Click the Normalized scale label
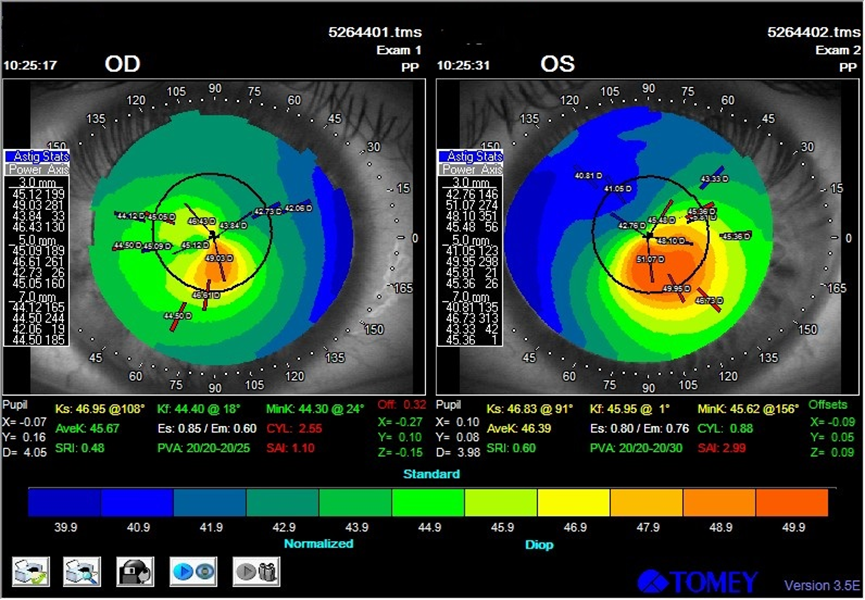 tap(319, 543)
